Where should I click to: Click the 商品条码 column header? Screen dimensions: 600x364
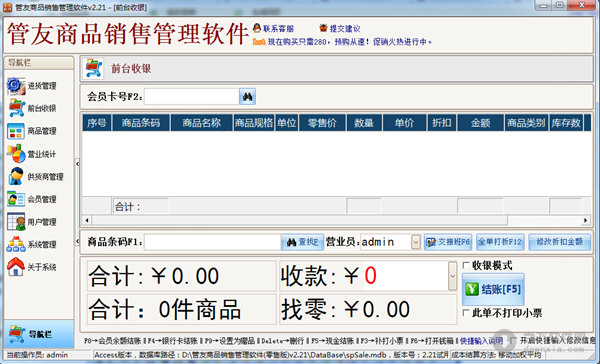[x=141, y=122]
